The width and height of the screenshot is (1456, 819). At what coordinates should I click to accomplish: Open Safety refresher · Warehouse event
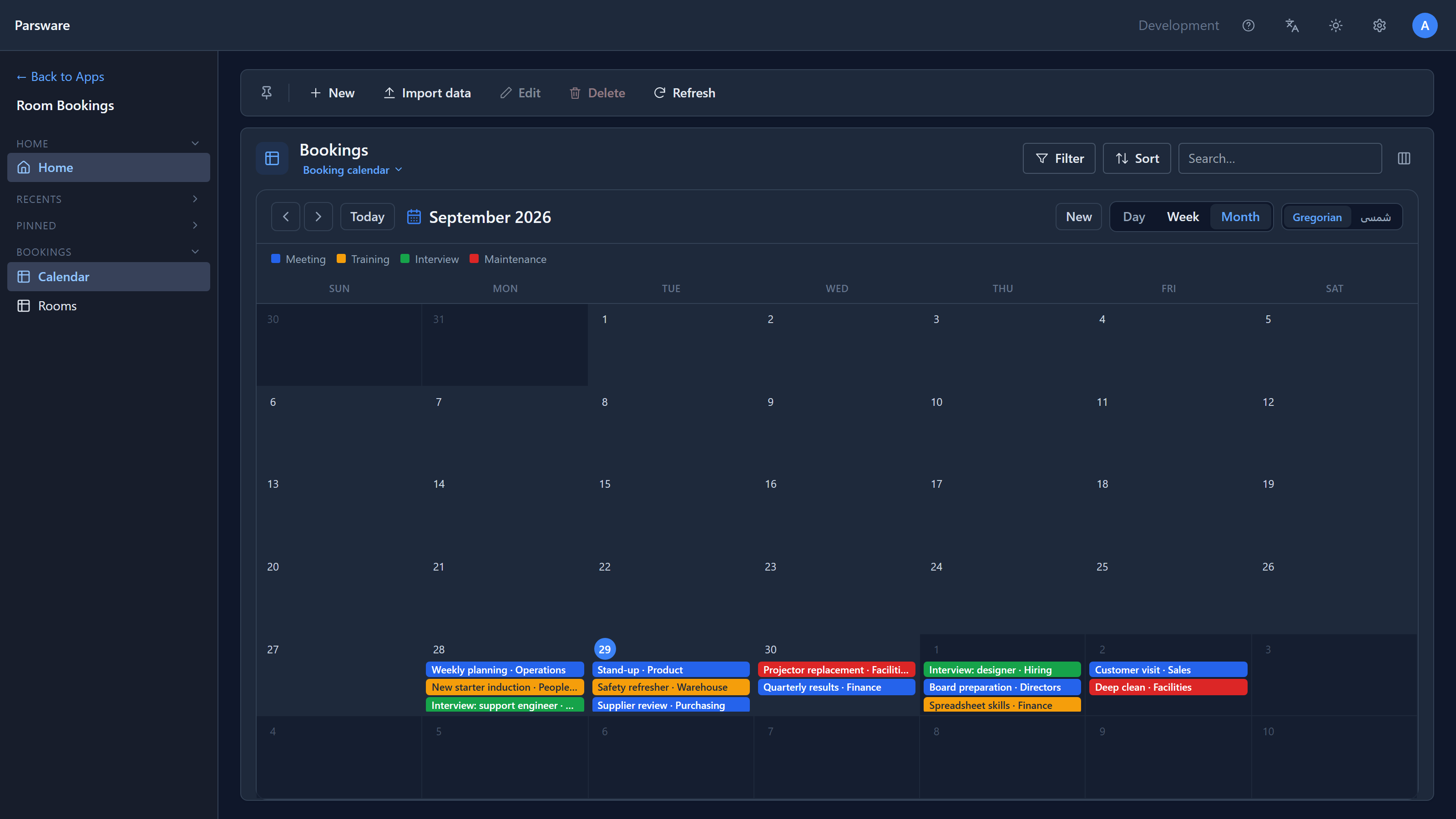[x=671, y=688]
